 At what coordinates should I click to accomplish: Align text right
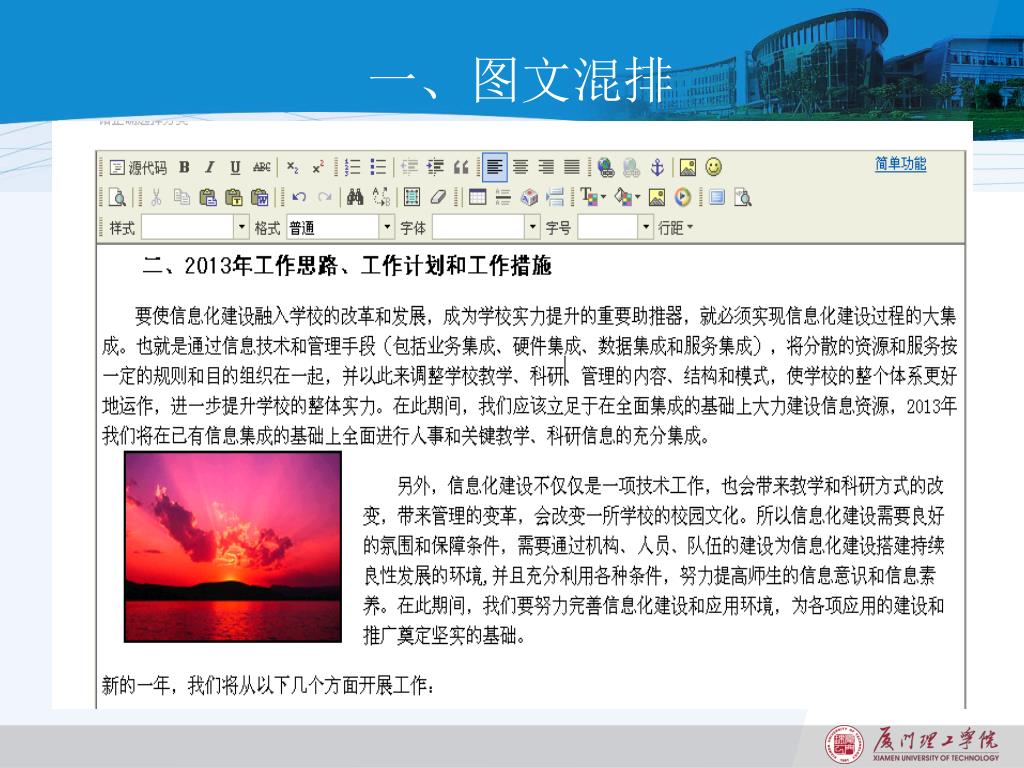(x=546, y=168)
